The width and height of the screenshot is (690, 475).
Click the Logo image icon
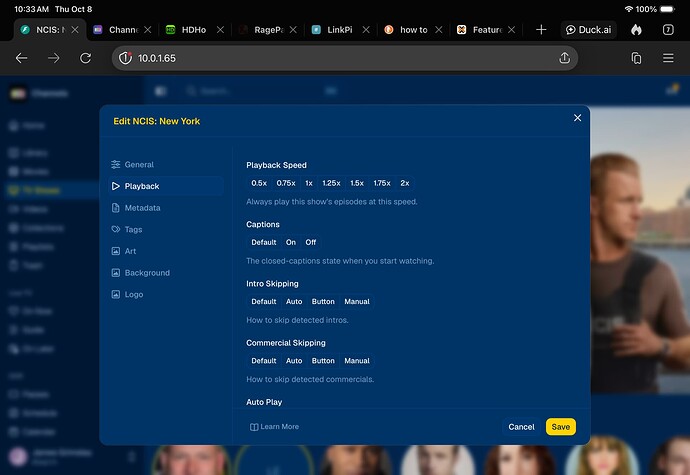click(116, 295)
